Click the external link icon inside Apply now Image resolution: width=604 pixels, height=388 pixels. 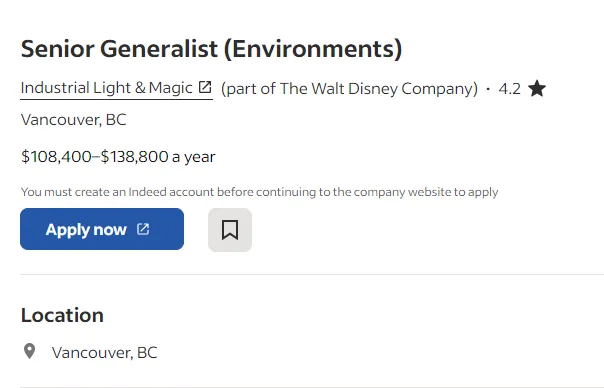click(x=143, y=229)
